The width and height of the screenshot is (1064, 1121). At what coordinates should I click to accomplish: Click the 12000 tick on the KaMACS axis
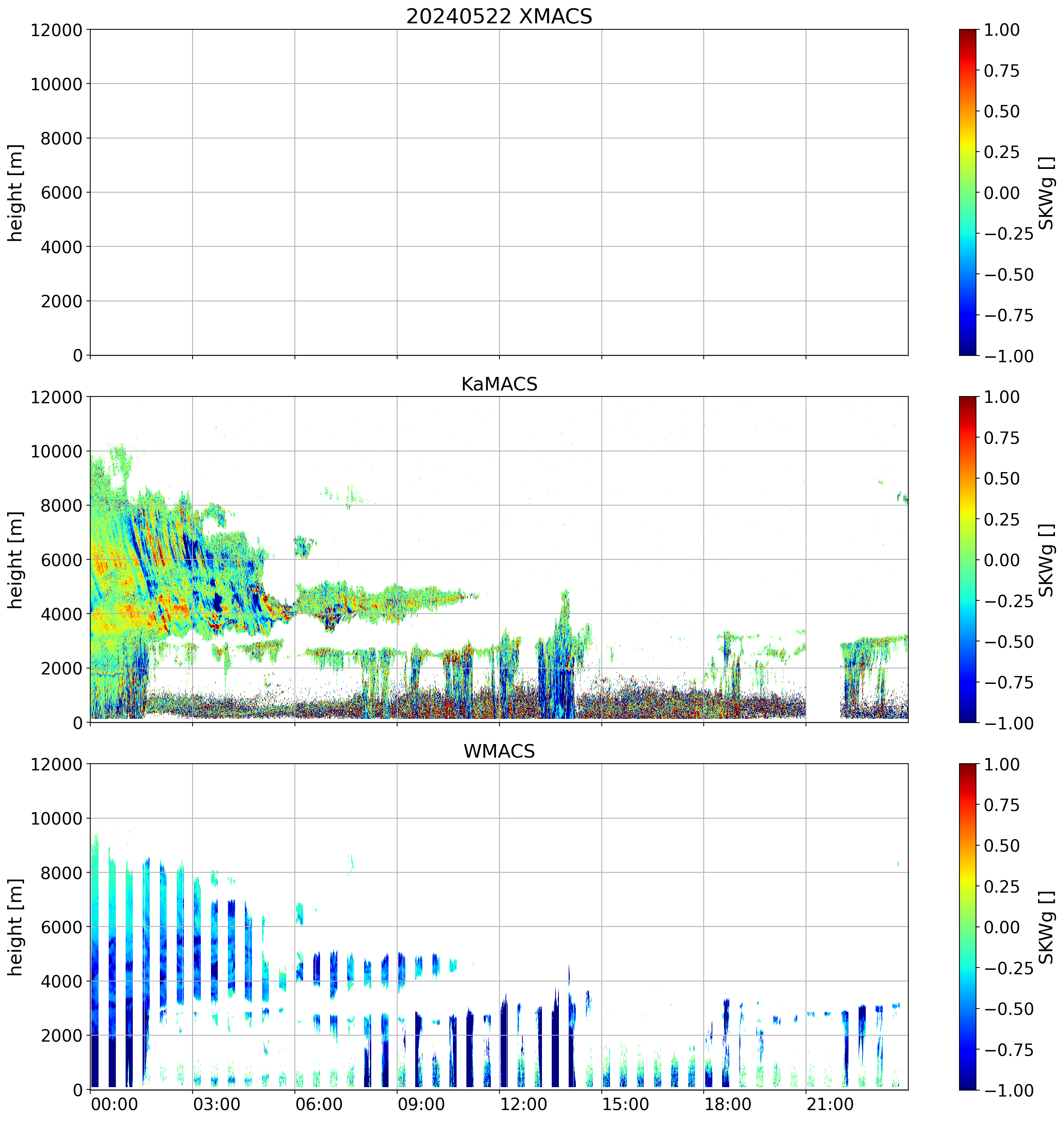[x=56, y=397]
